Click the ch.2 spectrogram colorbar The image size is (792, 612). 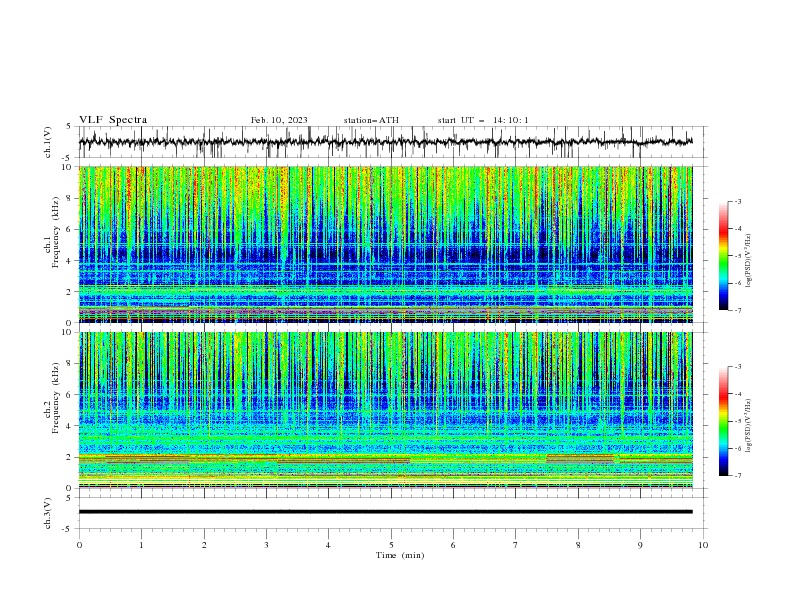[x=723, y=421]
